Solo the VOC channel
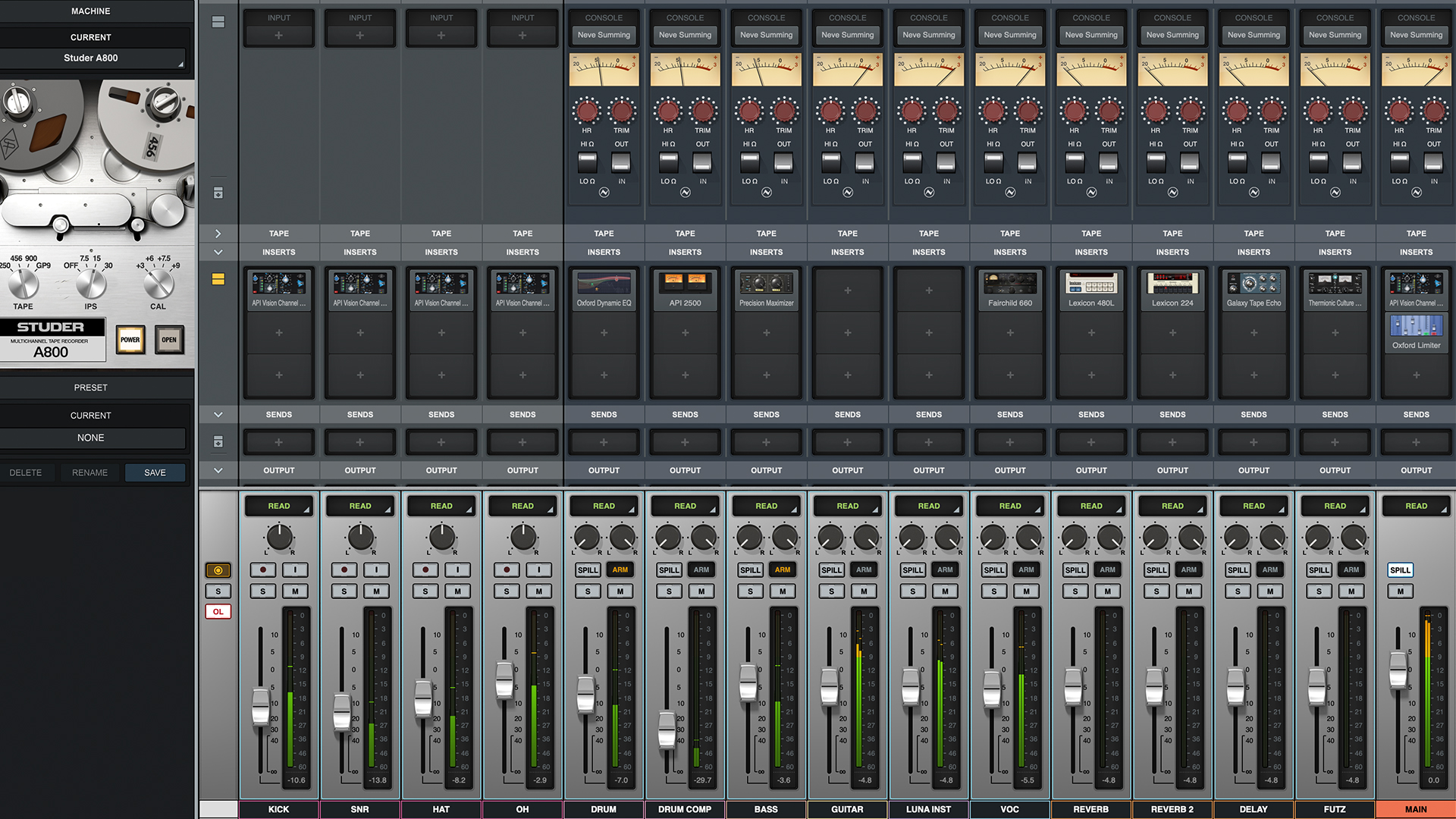Image resolution: width=1456 pixels, height=819 pixels. [x=993, y=591]
